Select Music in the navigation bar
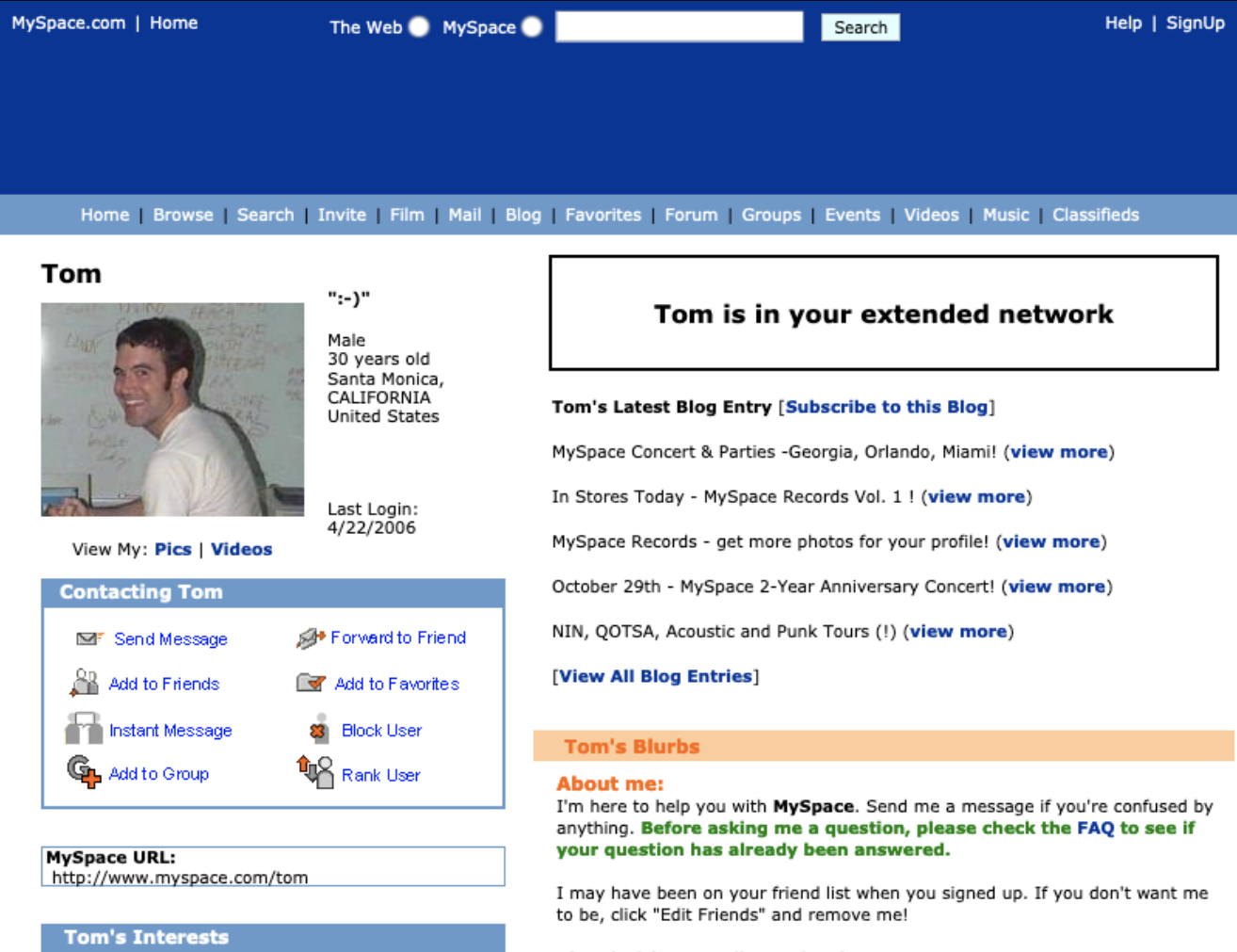Screen dimensions: 1237x952 click(1006, 215)
